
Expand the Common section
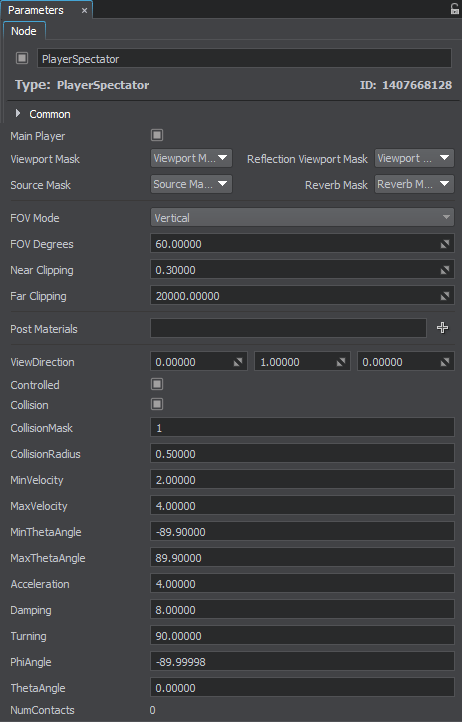point(18,113)
